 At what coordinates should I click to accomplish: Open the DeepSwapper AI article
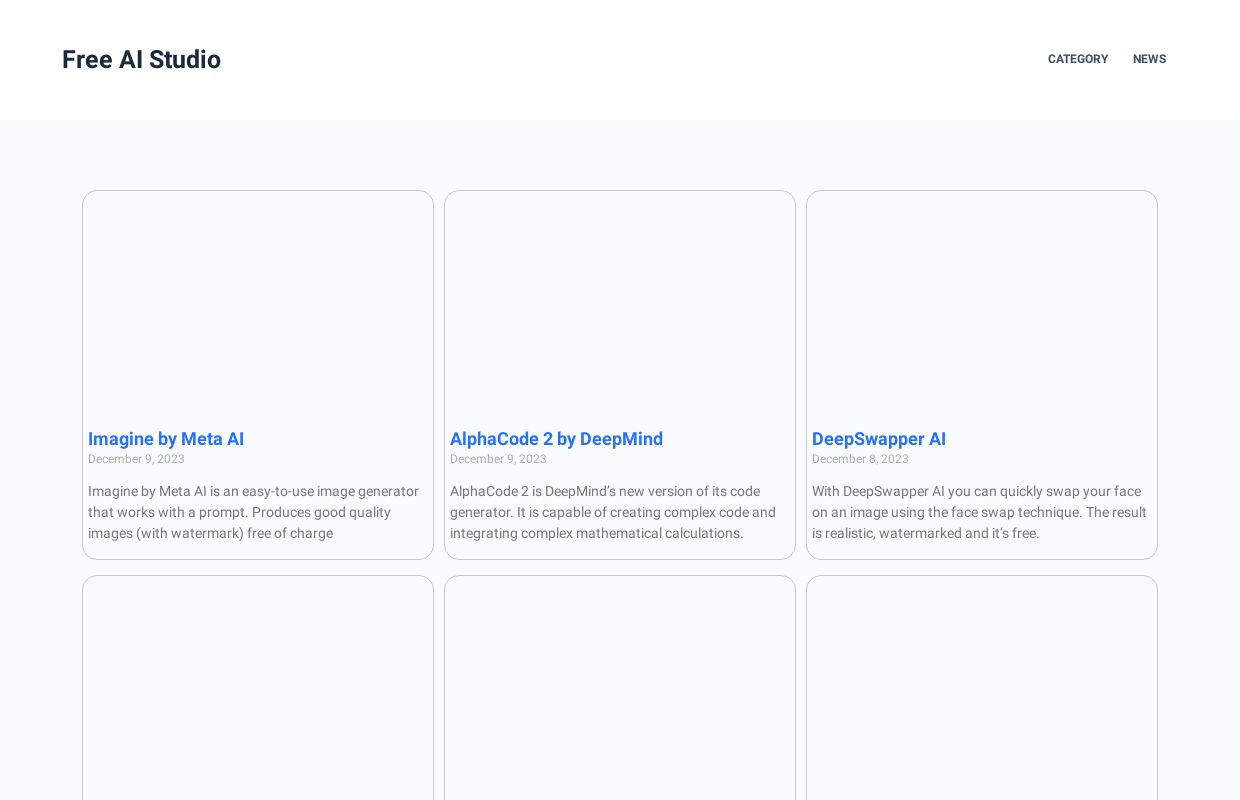tap(879, 439)
